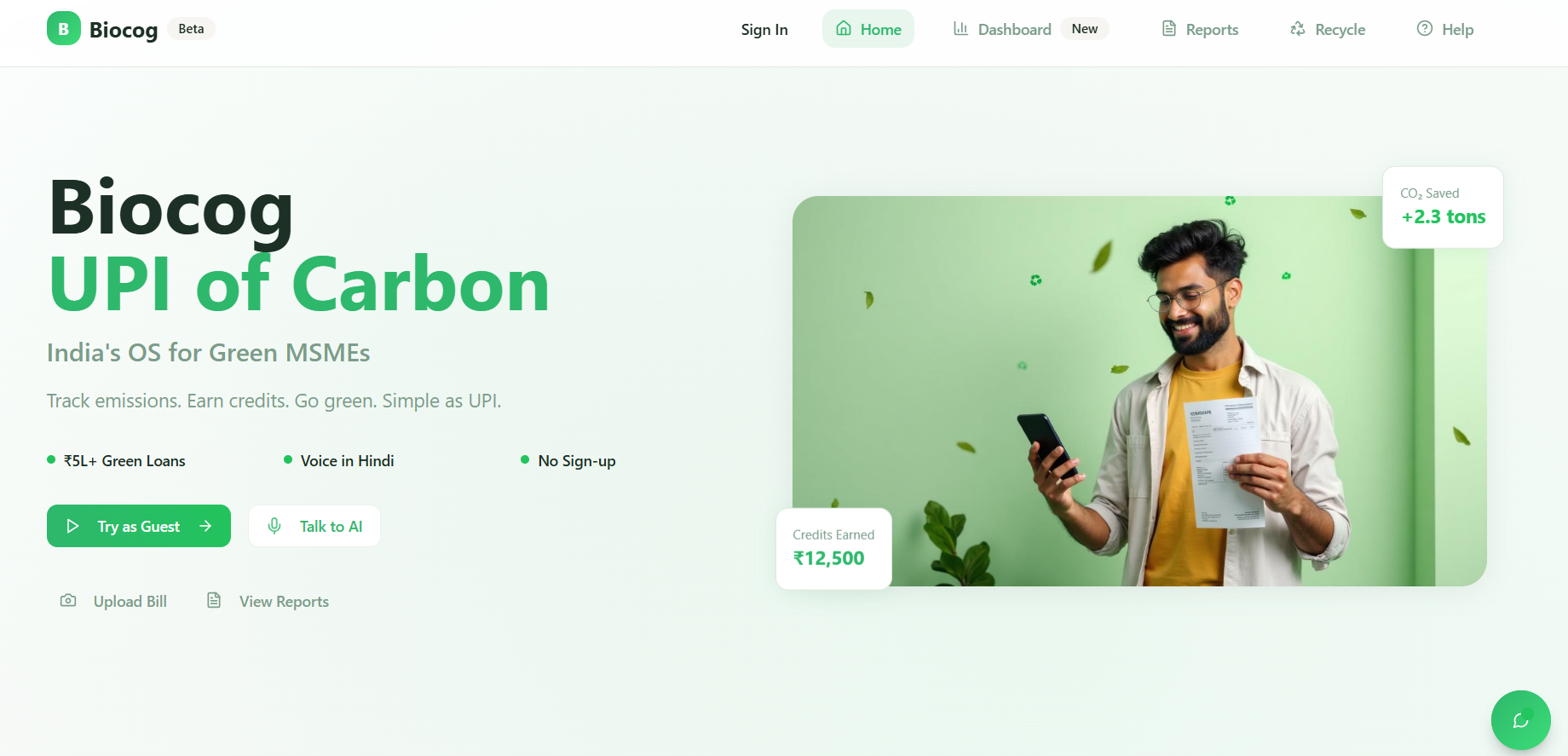
Task: Click the recycle arrows icon in the navbar
Action: click(1298, 29)
